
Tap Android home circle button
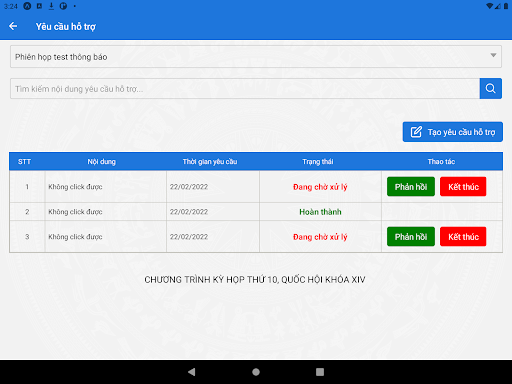[256, 372]
